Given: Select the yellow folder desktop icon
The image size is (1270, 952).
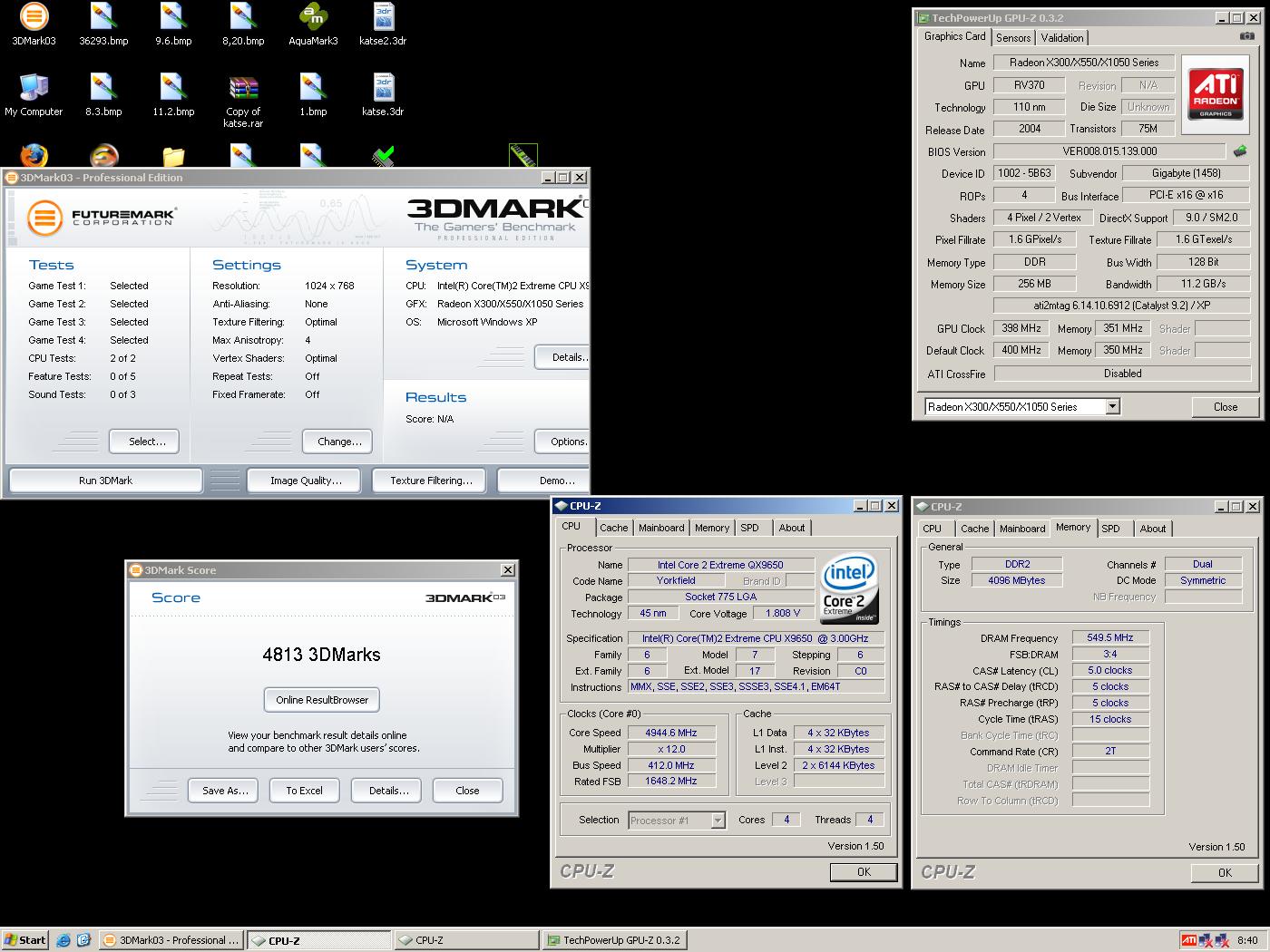Looking at the screenshot, I should (x=173, y=156).
